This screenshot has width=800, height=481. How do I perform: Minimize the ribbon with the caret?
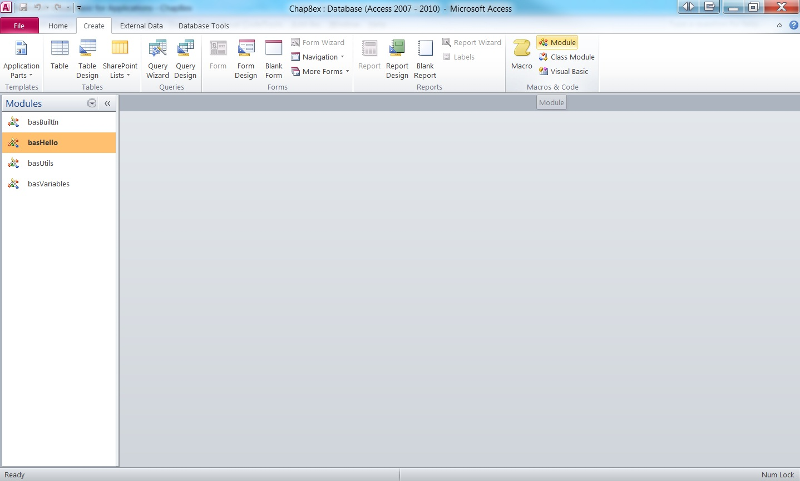tap(779, 25)
